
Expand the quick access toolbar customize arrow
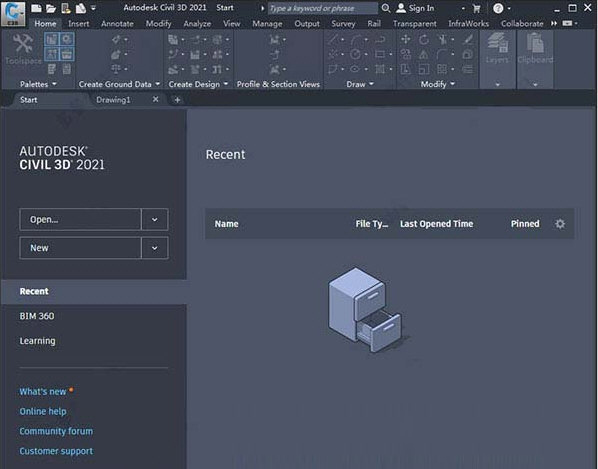point(93,8)
